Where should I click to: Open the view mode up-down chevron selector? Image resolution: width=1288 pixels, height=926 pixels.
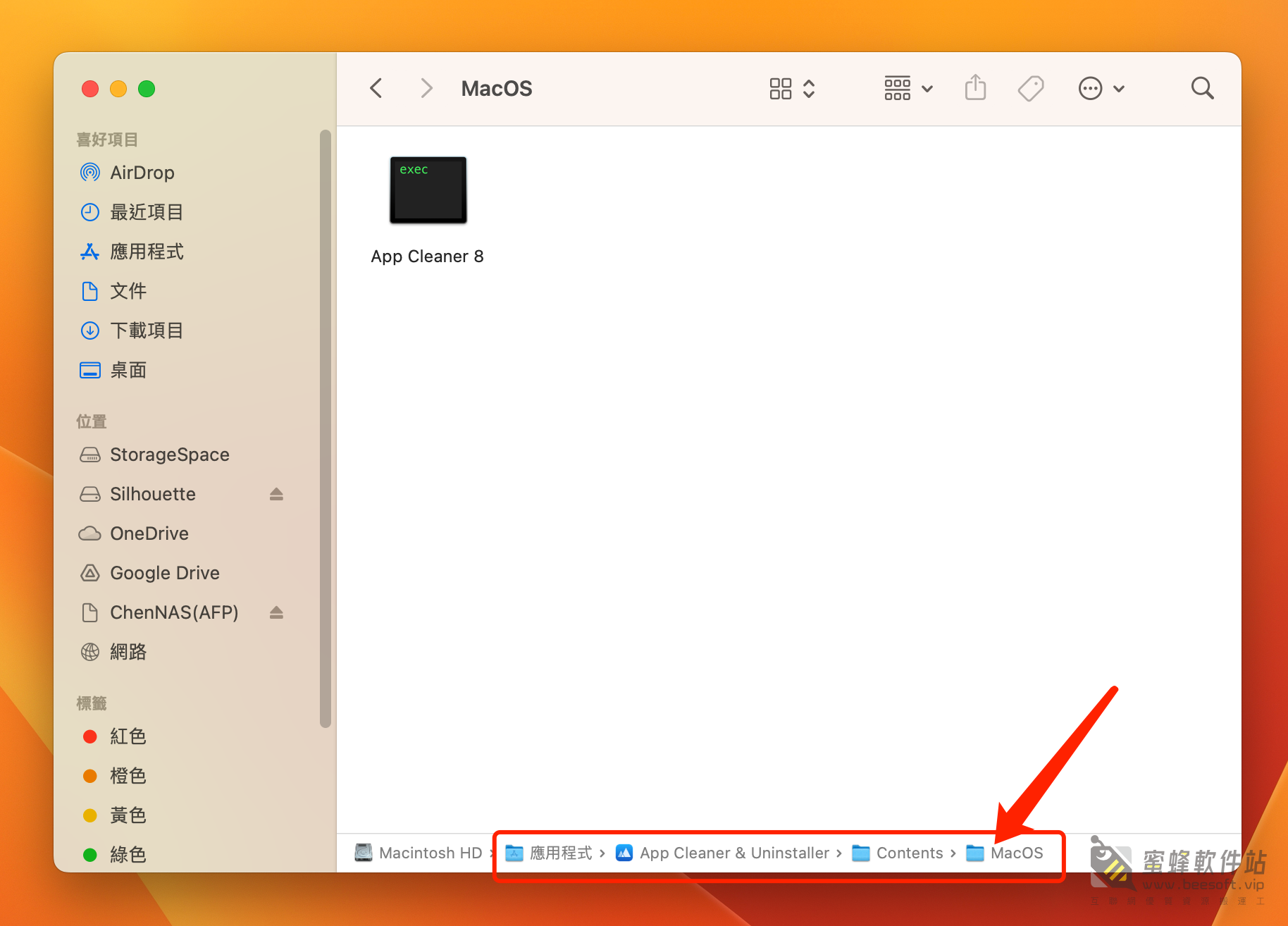click(809, 89)
